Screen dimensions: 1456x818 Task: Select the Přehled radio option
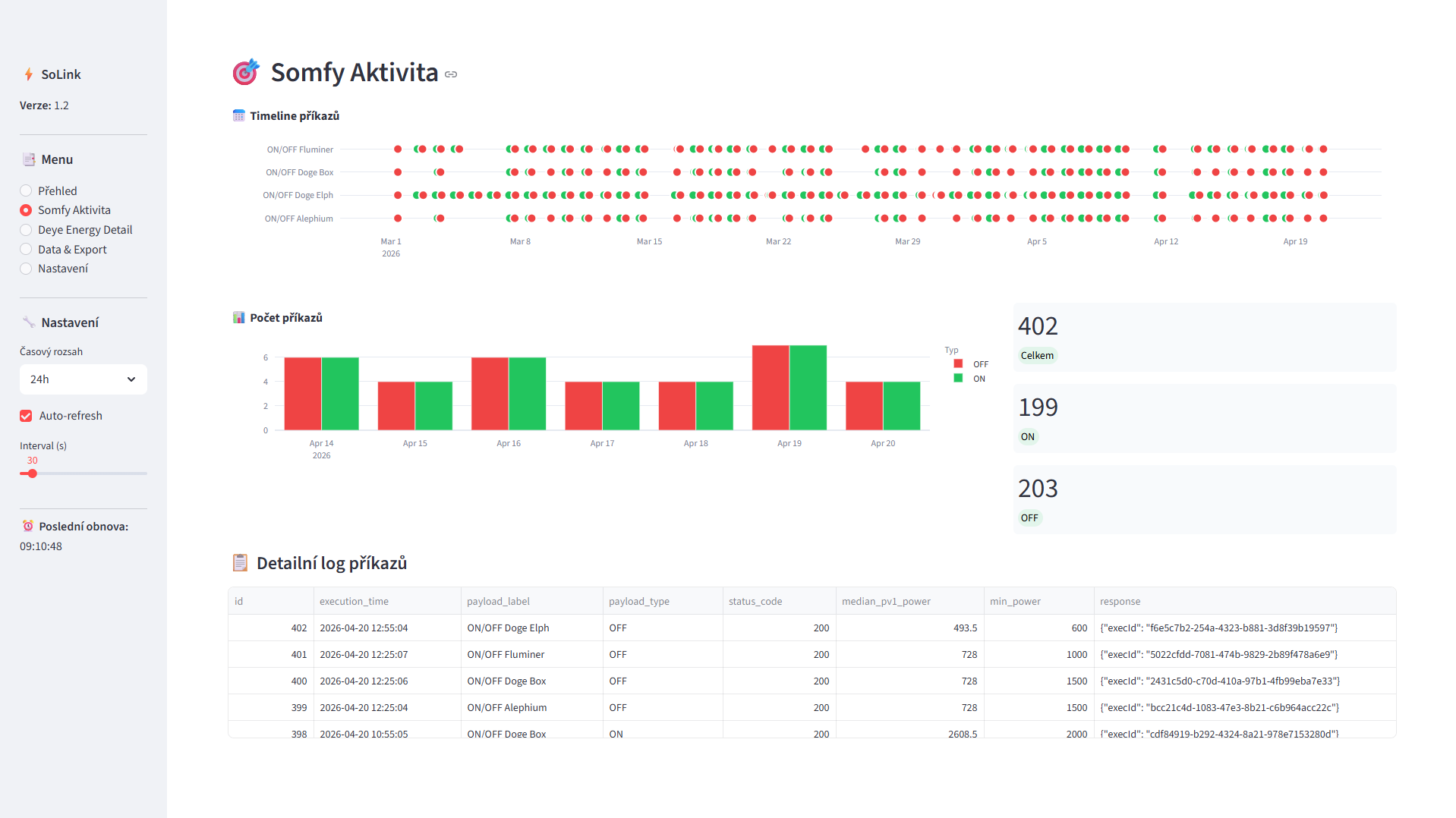point(27,191)
